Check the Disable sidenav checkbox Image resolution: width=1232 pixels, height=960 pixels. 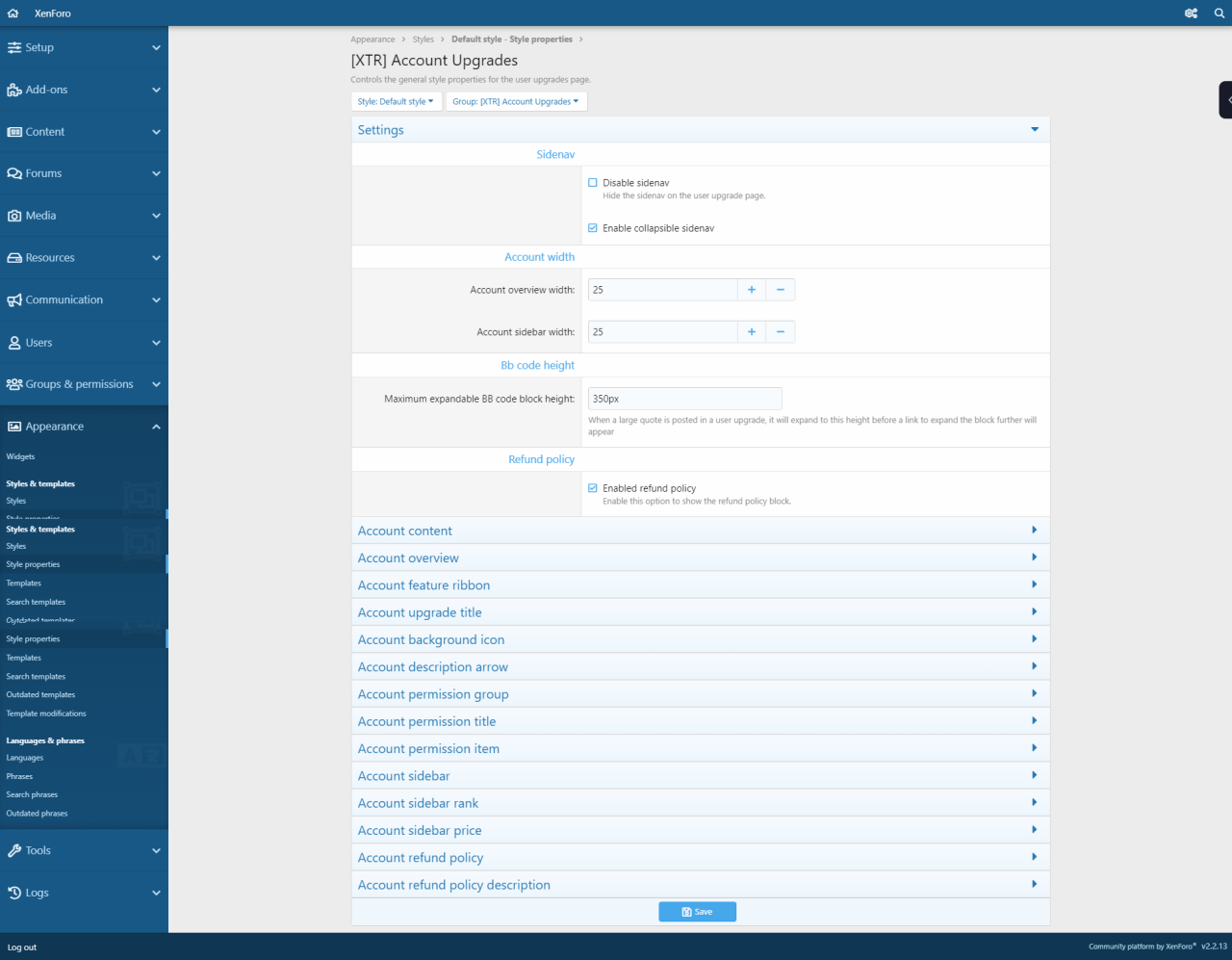point(593,183)
